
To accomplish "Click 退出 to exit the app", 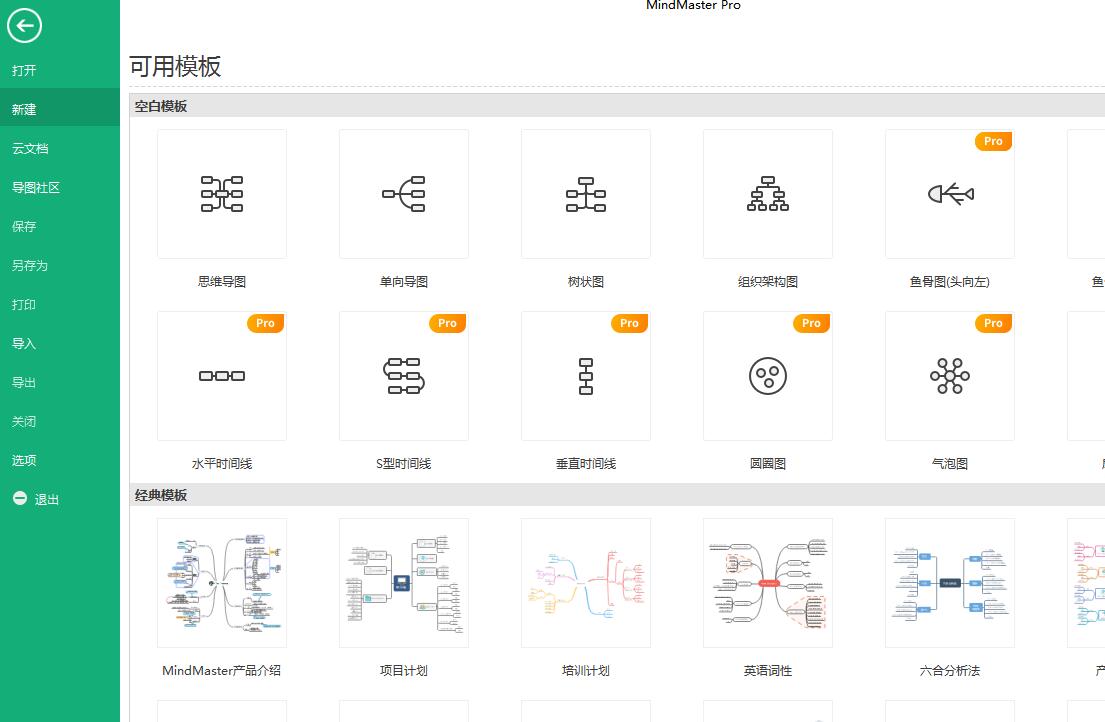I will click(47, 499).
